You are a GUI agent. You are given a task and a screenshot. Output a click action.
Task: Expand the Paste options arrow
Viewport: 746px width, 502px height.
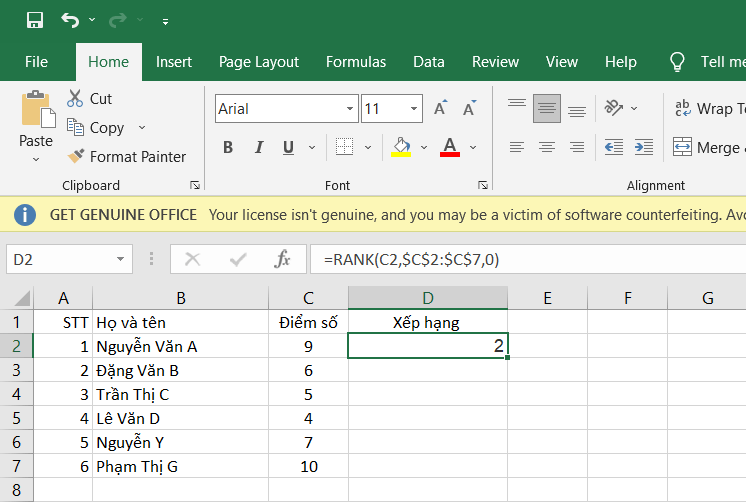[x=36, y=159]
